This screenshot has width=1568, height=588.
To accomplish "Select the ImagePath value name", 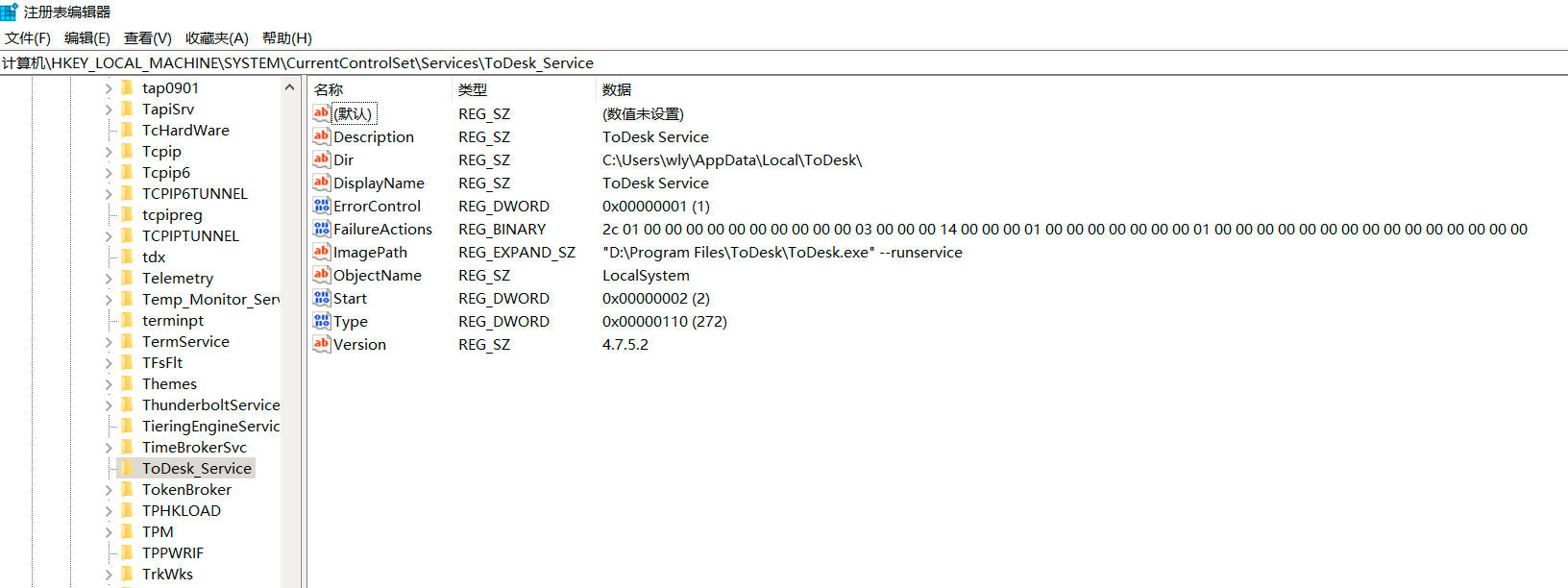I will (370, 252).
